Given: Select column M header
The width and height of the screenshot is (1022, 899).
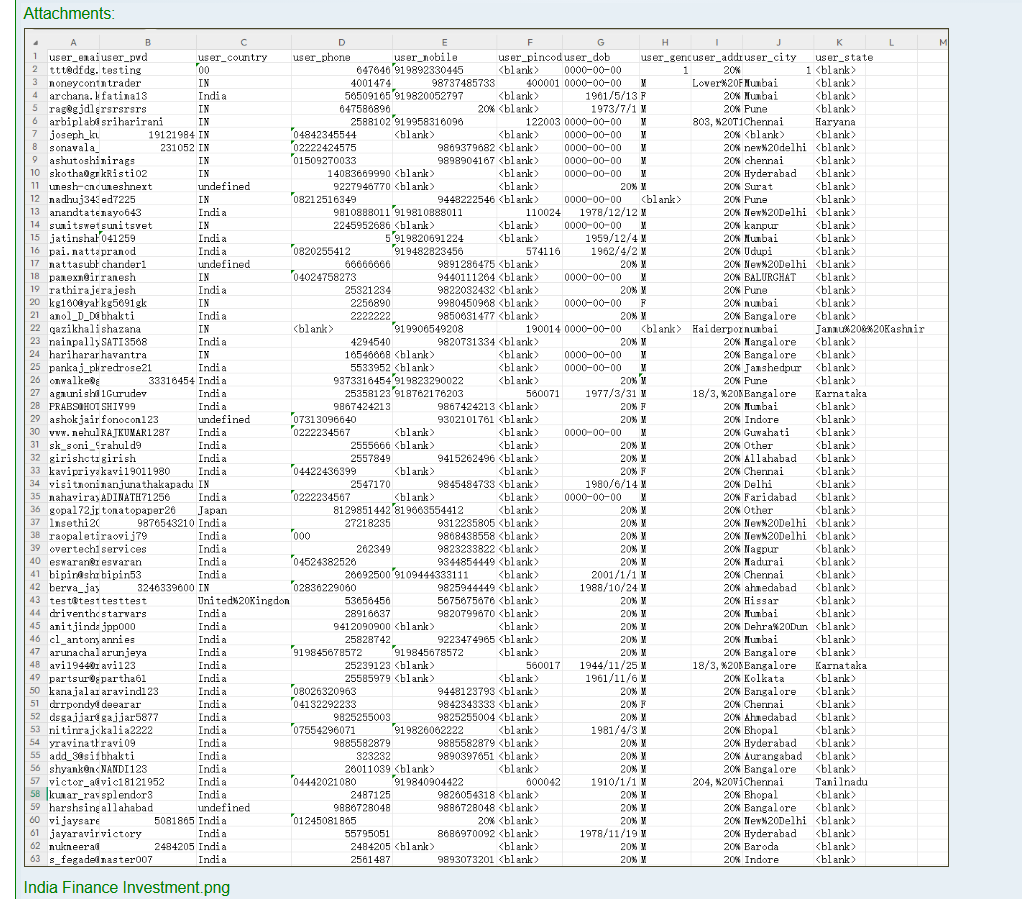Looking at the screenshot, I should tap(942, 43).
